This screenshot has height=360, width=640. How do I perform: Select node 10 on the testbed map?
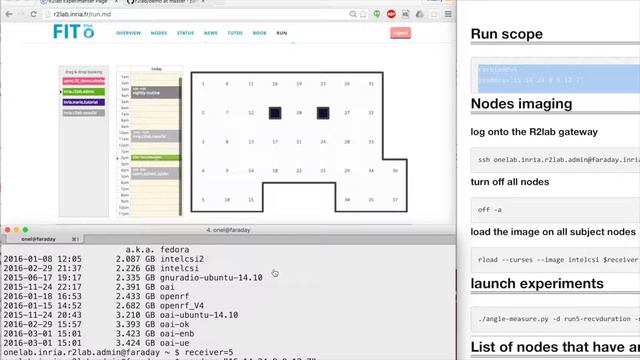click(227, 200)
